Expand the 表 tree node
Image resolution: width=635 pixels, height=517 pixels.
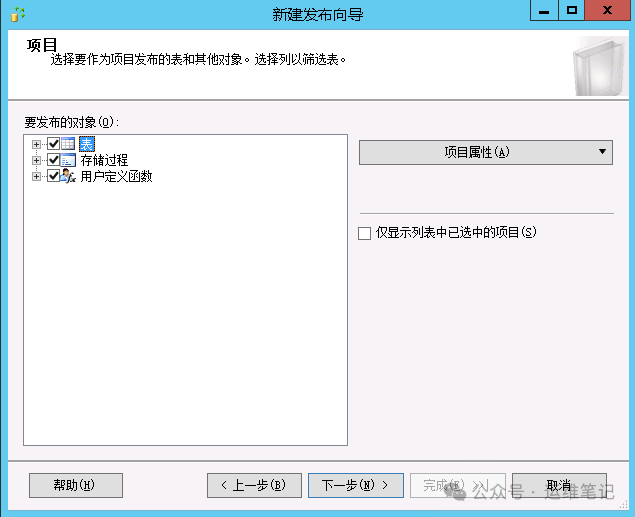coord(37,144)
